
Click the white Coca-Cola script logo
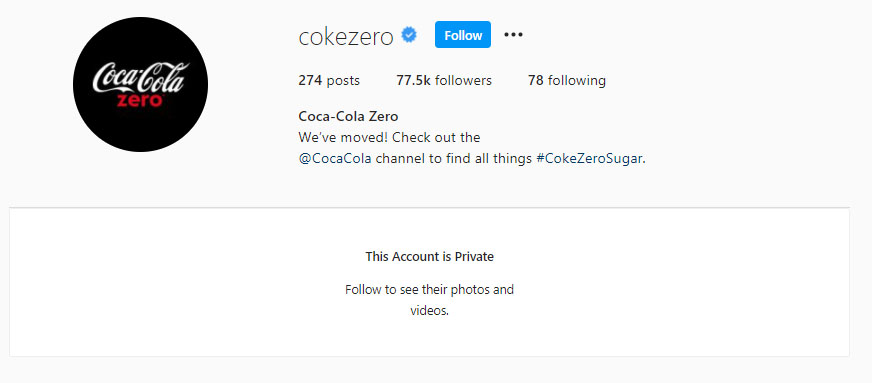coord(140,77)
